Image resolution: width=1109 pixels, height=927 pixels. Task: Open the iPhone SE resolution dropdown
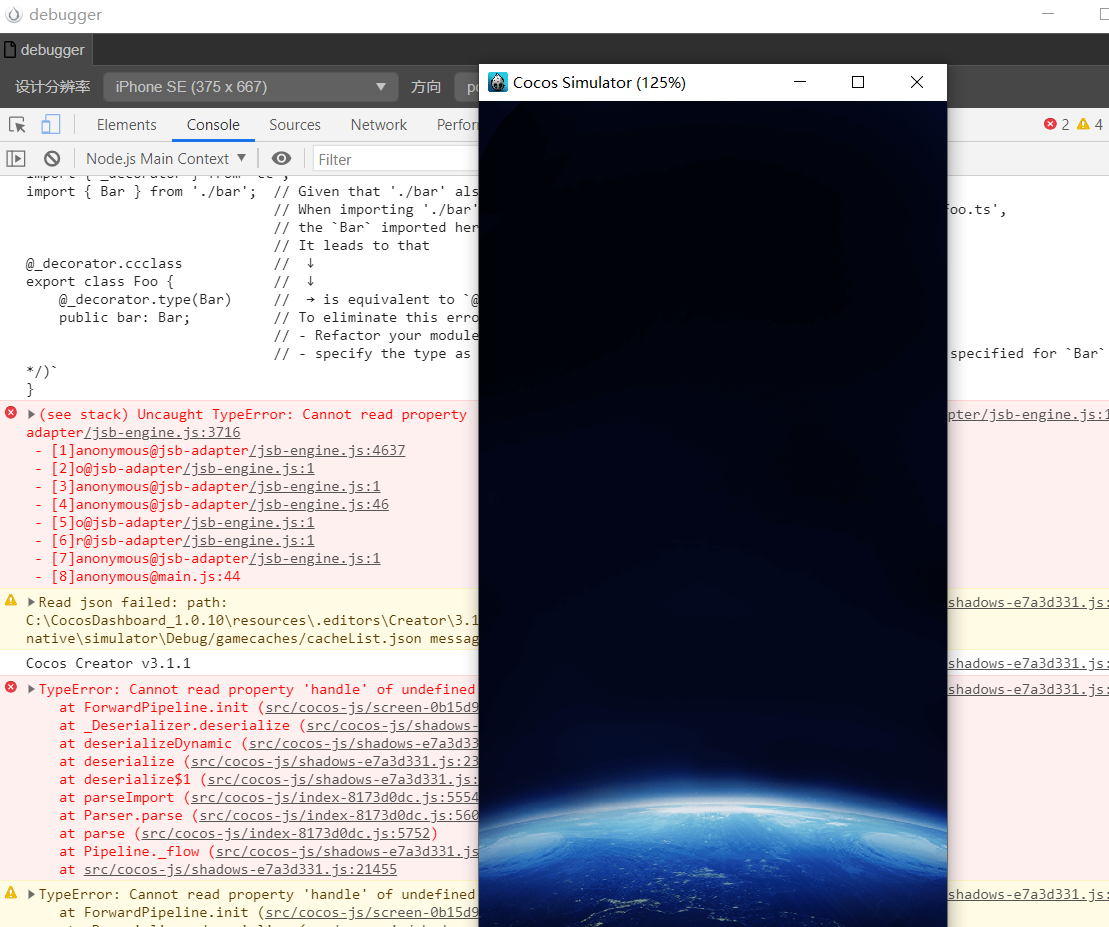(x=251, y=87)
